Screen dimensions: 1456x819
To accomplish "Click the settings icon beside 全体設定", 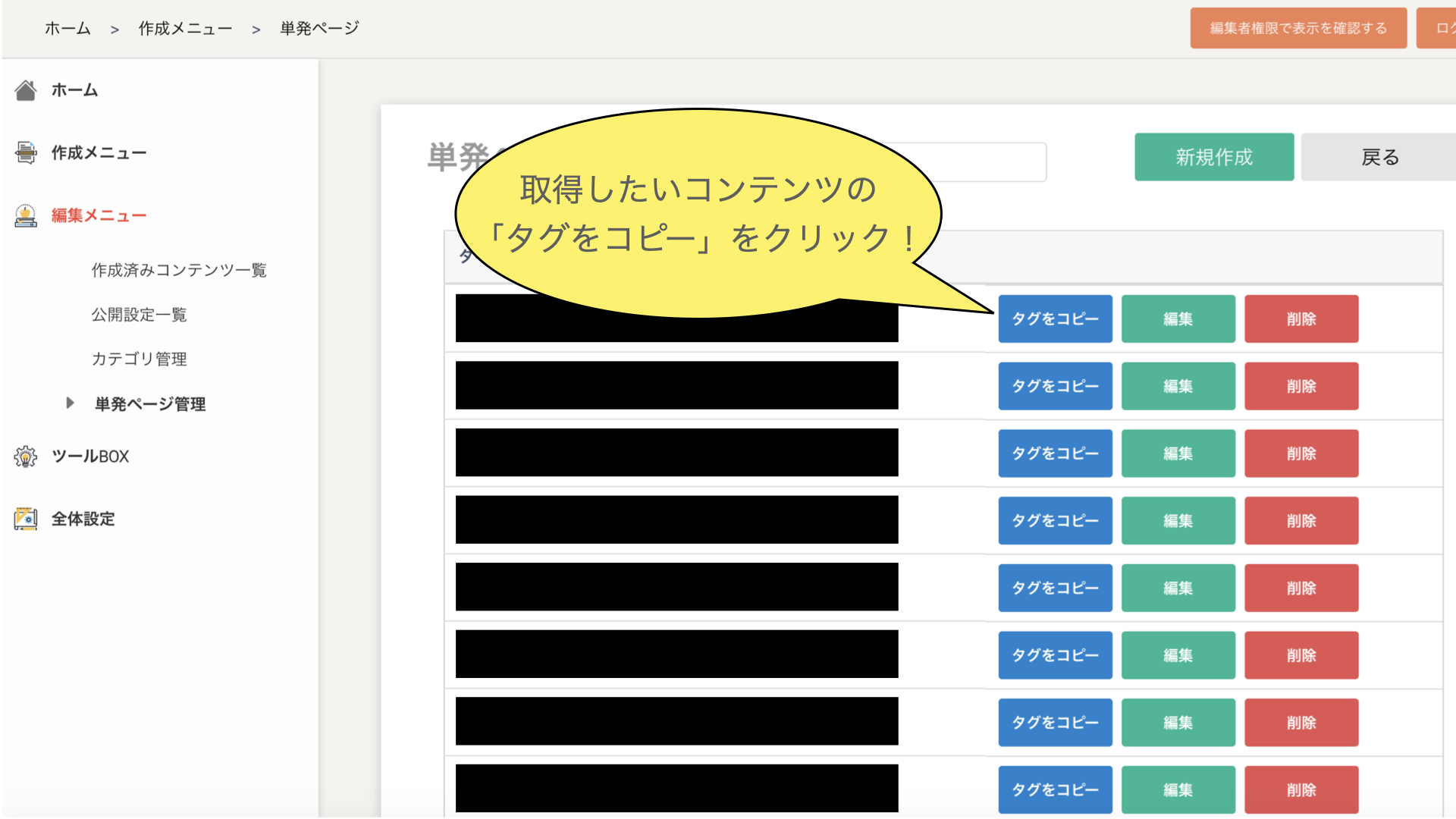I will [x=26, y=519].
